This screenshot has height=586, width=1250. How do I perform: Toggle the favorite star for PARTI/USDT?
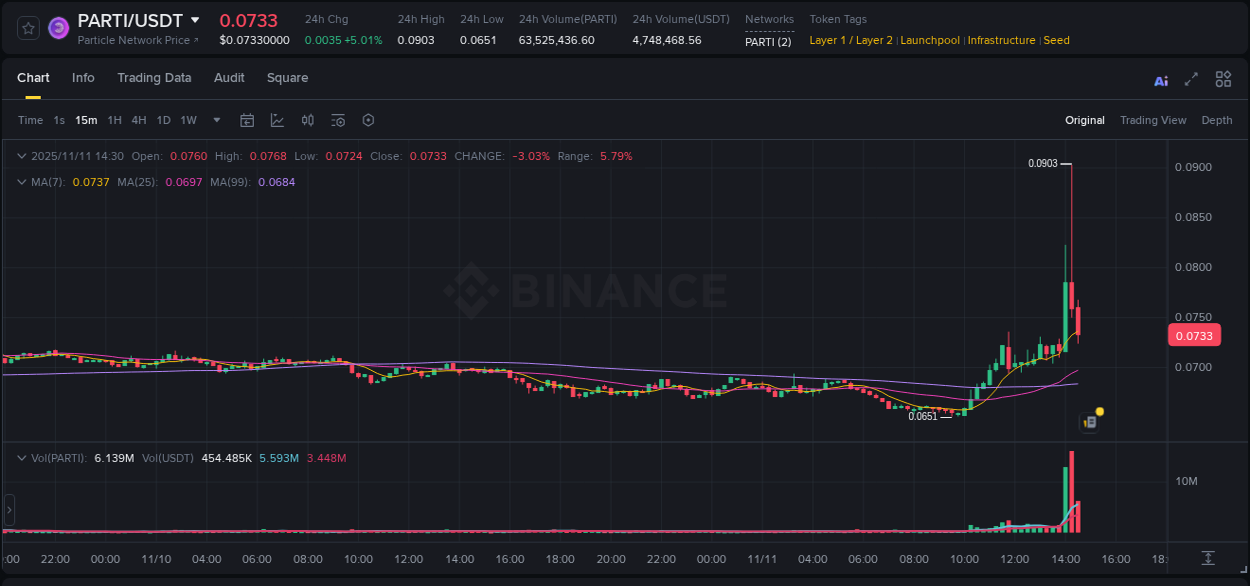click(27, 27)
